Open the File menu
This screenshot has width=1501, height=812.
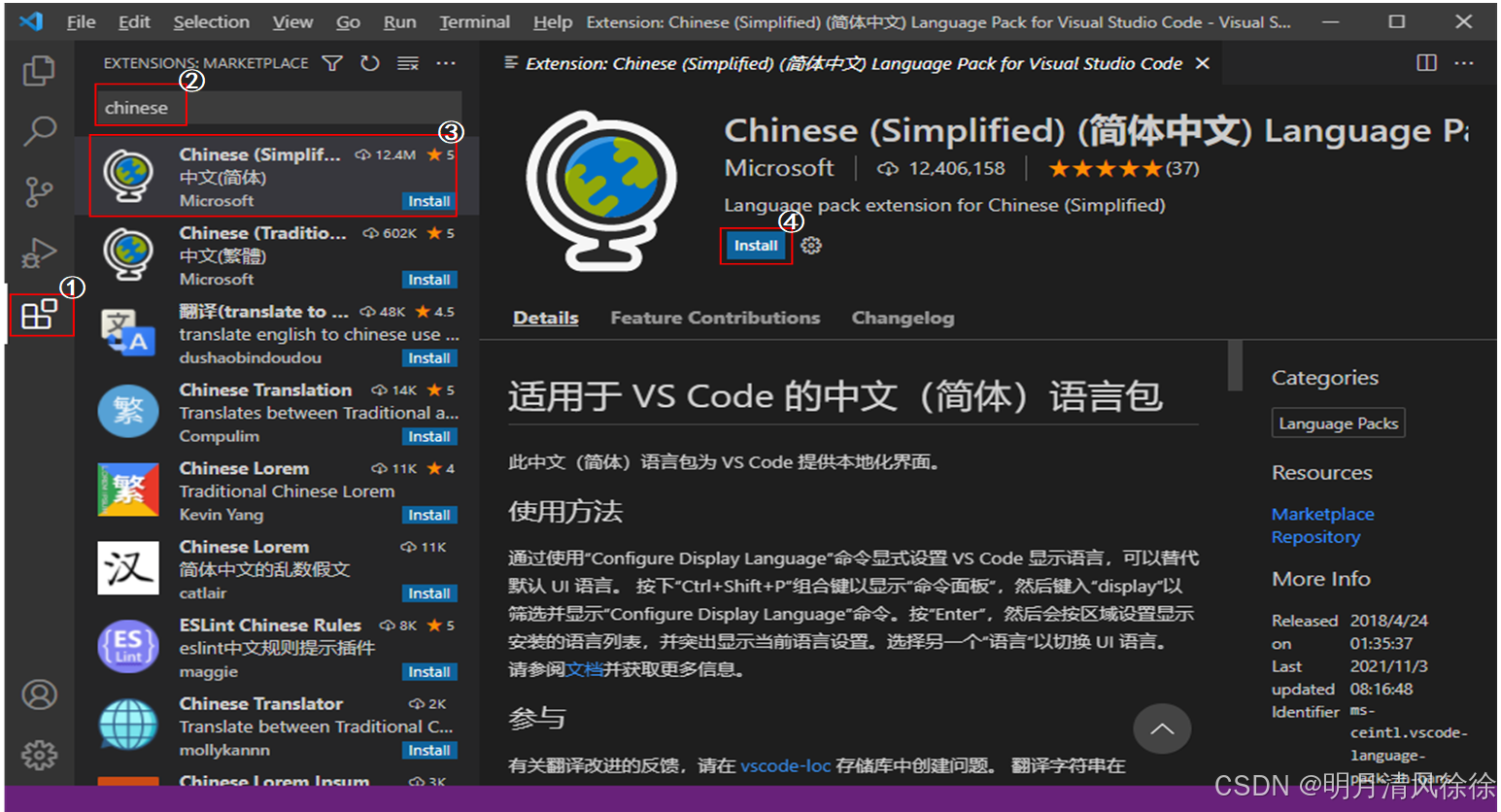pyautogui.click(x=81, y=21)
